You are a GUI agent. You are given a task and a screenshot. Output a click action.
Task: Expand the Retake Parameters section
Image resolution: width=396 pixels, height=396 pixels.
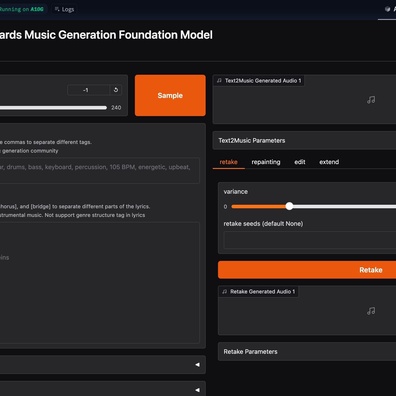(x=307, y=351)
